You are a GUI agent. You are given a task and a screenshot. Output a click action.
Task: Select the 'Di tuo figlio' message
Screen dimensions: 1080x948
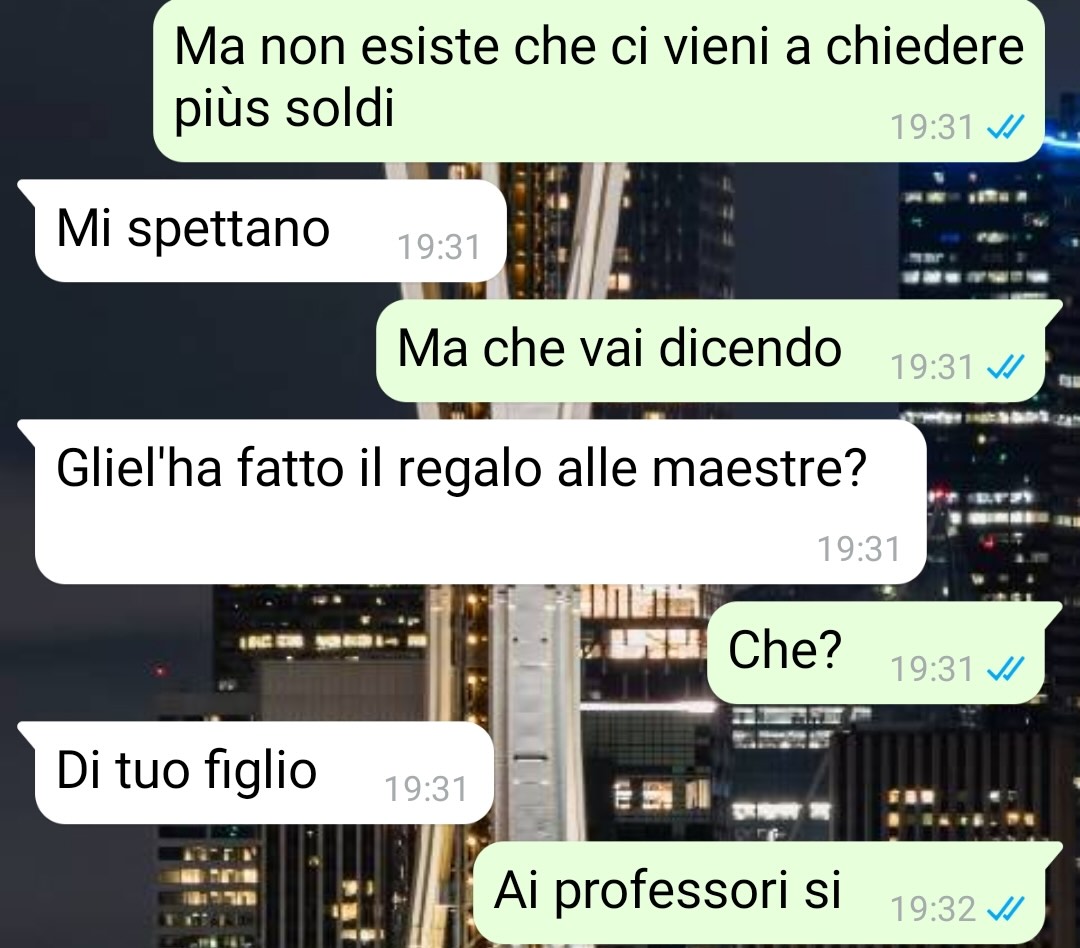click(264, 772)
